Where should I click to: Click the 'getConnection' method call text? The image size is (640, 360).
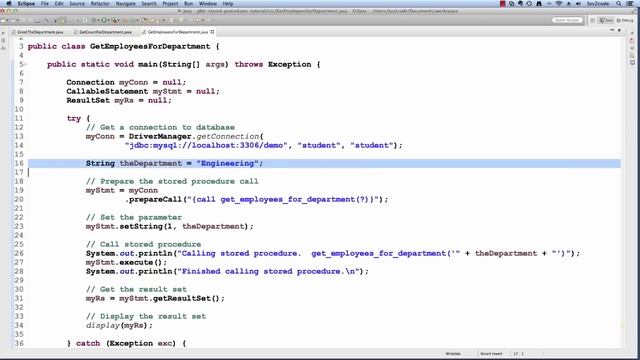pyautogui.click(x=228, y=136)
